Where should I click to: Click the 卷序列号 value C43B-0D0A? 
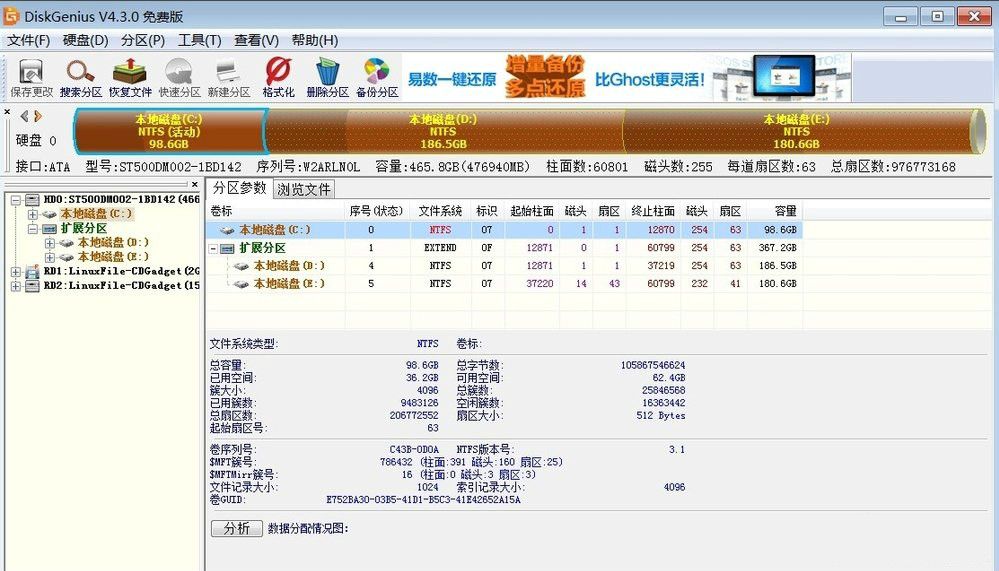[x=414, y=450]
